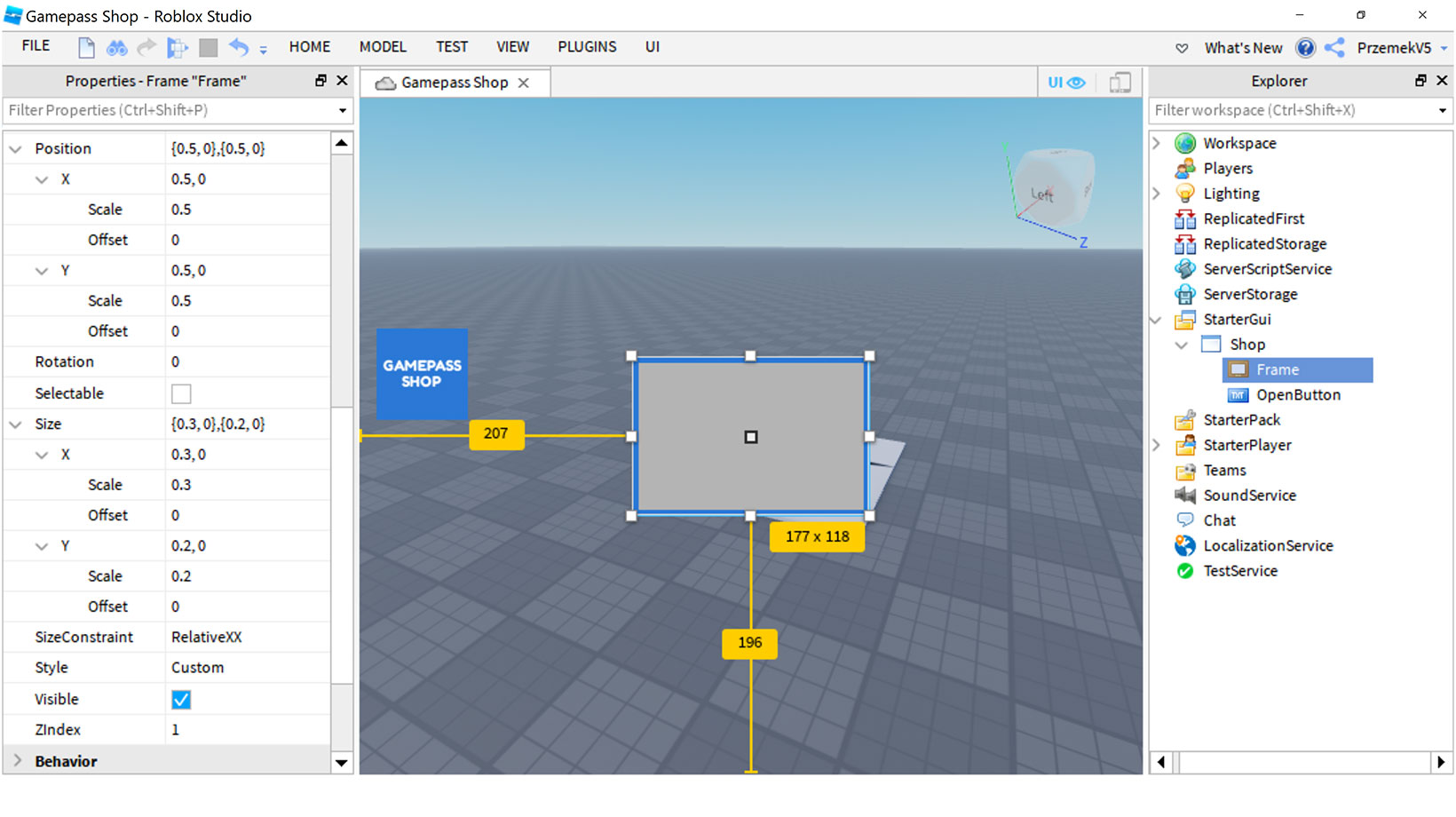
Task: Open the PrzemekV5 account dropdown
Action: tap(1402, 48)
